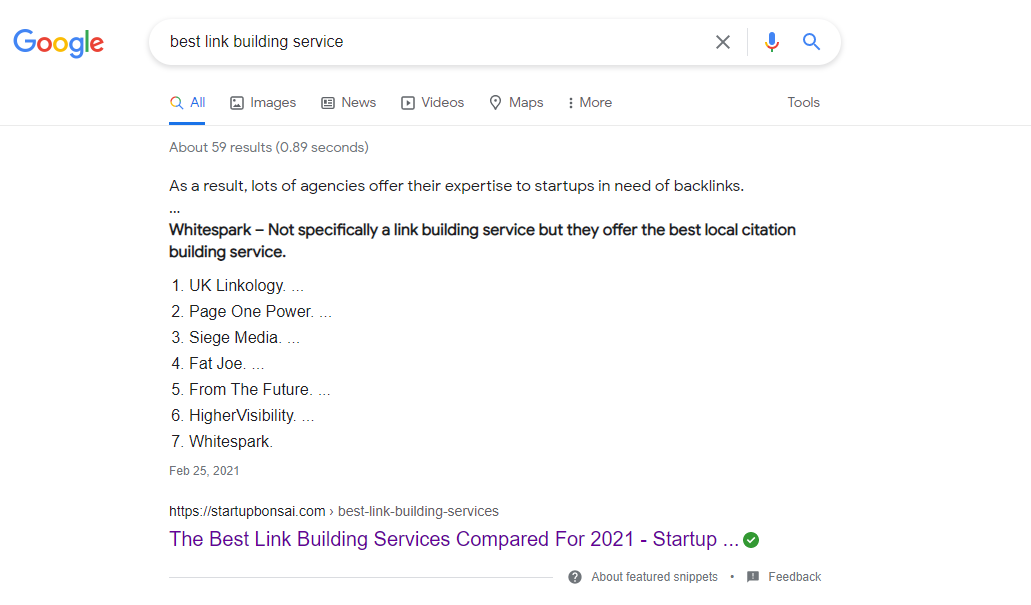Open the search Tools menu
This screenshot has height=605, width=1031.
point(803,102)
